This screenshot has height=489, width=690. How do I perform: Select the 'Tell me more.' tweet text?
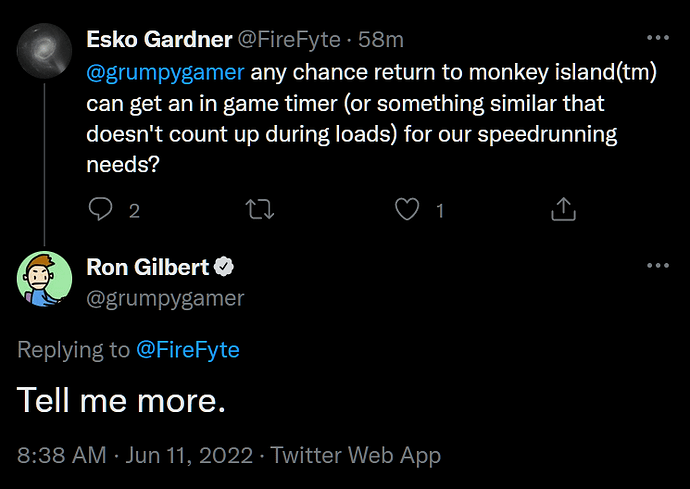coord(121,400)
